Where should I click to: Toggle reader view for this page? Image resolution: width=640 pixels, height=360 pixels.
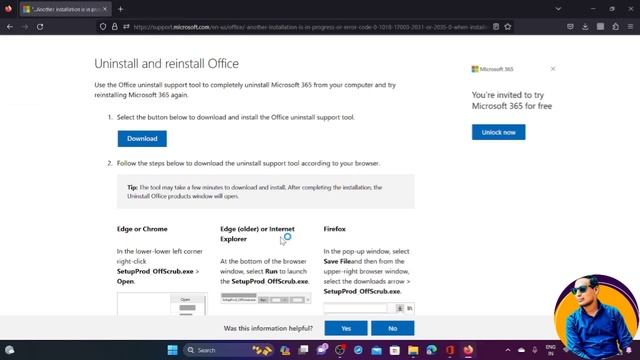click(496, 27)
